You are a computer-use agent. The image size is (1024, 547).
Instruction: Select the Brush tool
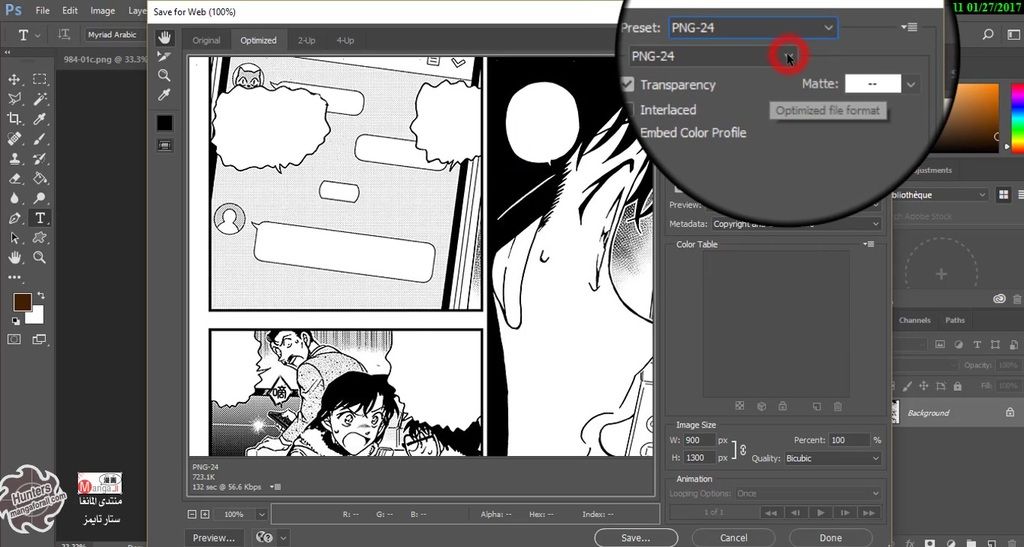(40, 139)
